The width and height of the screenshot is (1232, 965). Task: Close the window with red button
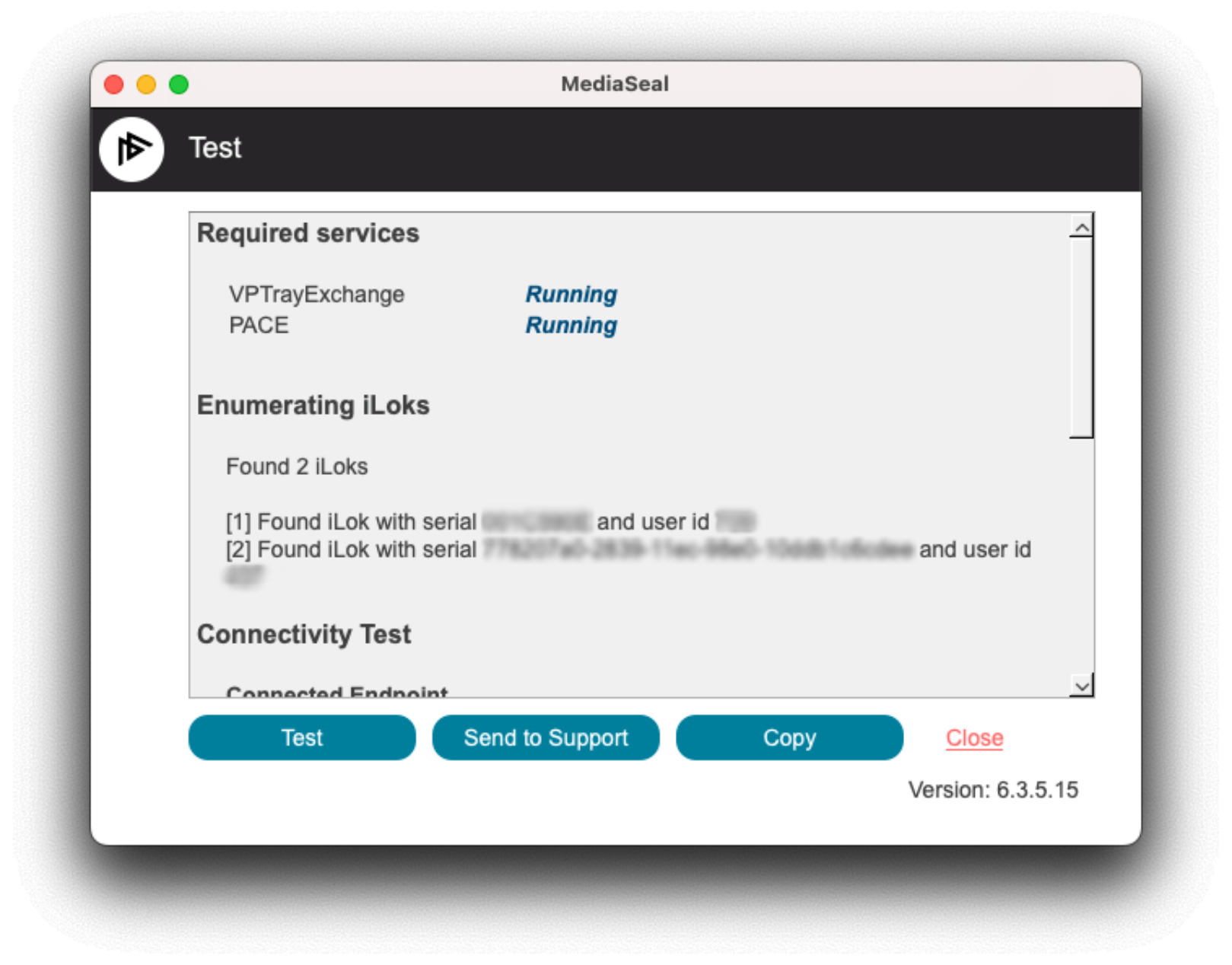[x=114, y=84]
